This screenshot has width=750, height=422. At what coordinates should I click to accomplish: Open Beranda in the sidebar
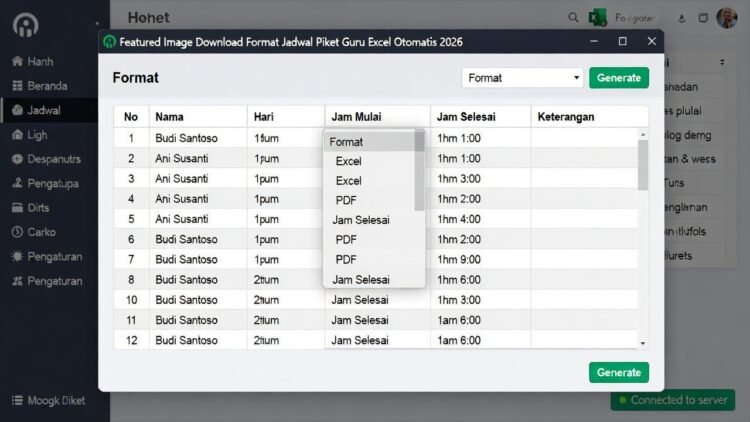(x=47, y=86)
